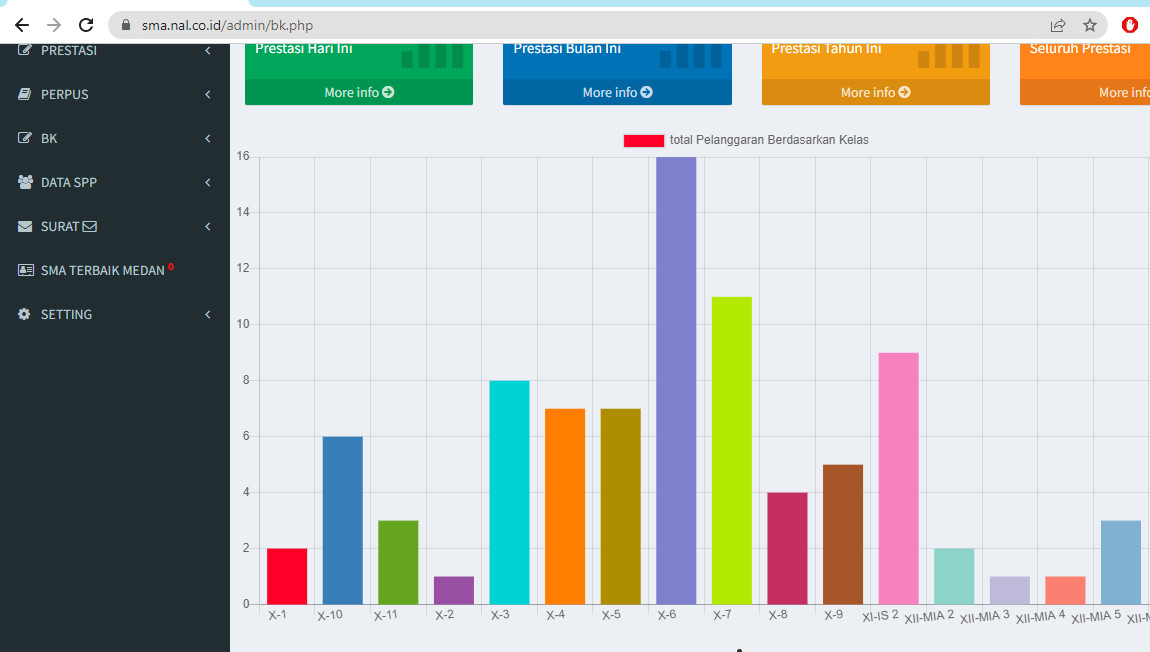Click the Perpus book icon in sidebar

tap(25, 94)
